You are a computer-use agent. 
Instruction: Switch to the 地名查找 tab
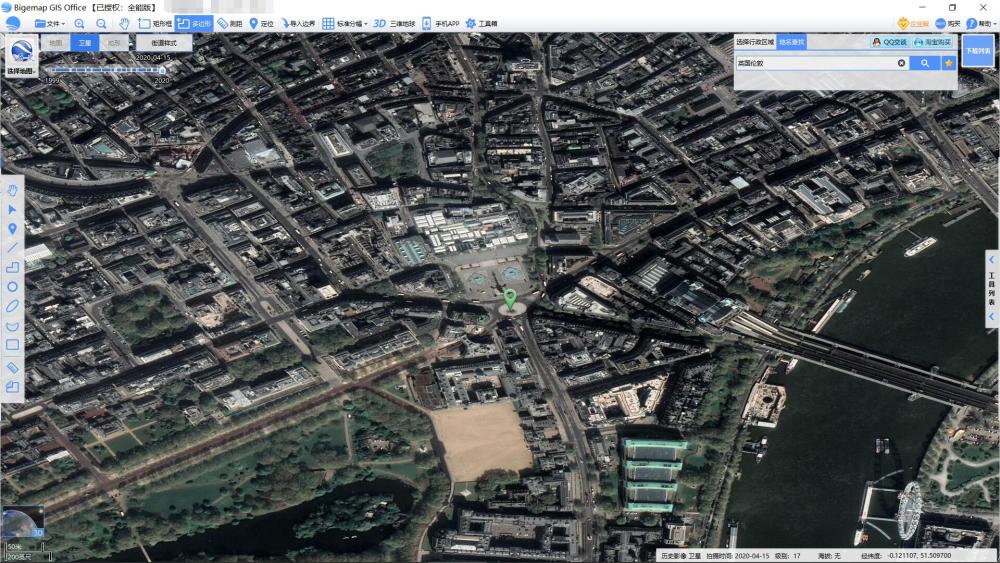tap(791, 42)
